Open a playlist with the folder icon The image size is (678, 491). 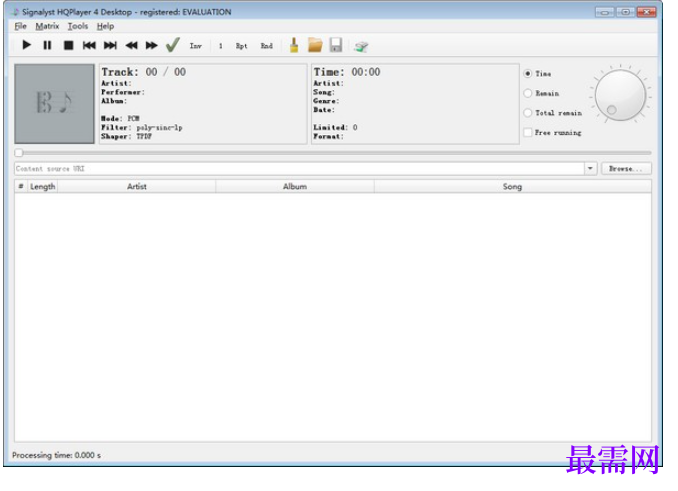click(315, 45)
